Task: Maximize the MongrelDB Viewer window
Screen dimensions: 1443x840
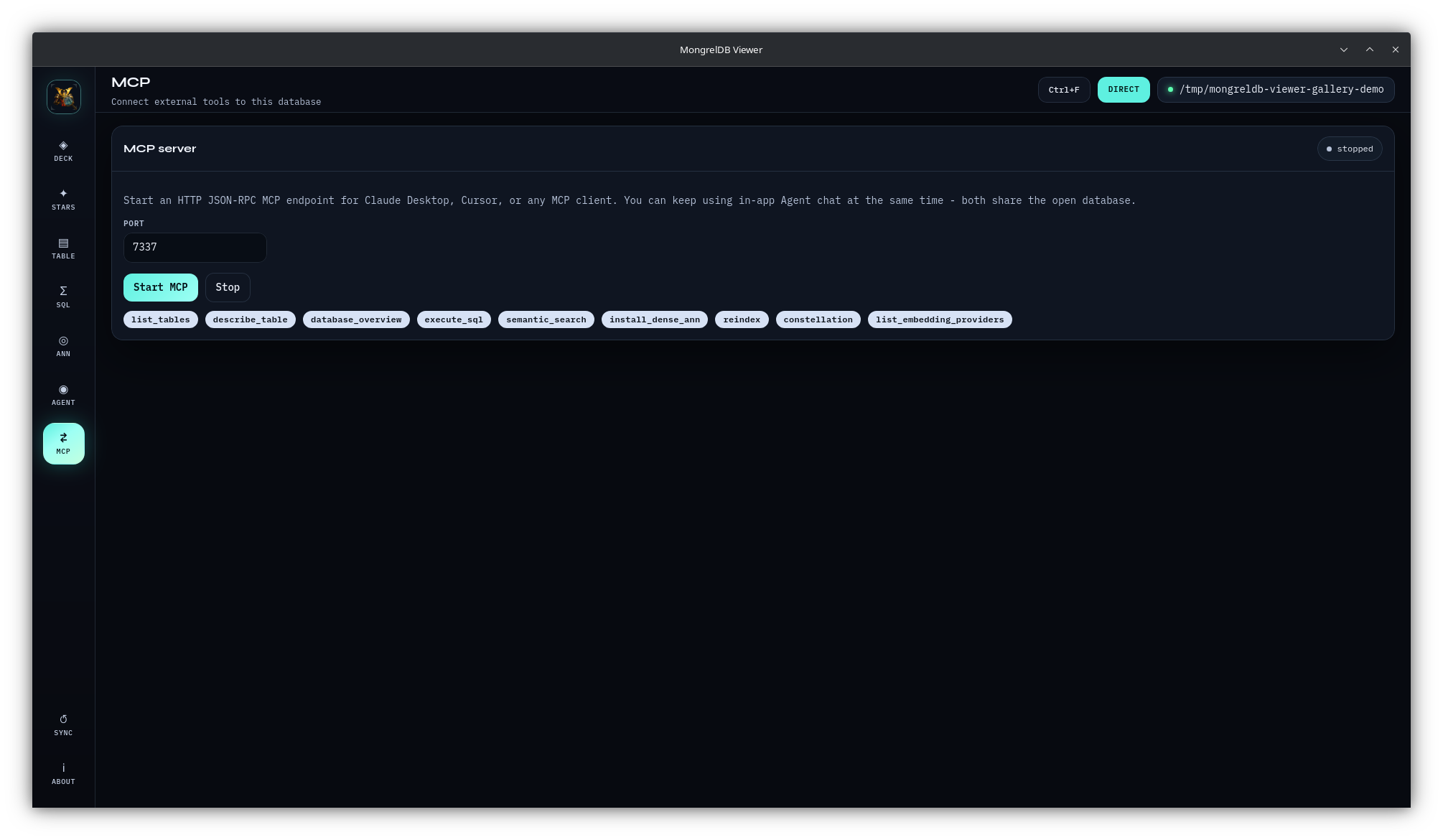Action: click(1370, 50)
